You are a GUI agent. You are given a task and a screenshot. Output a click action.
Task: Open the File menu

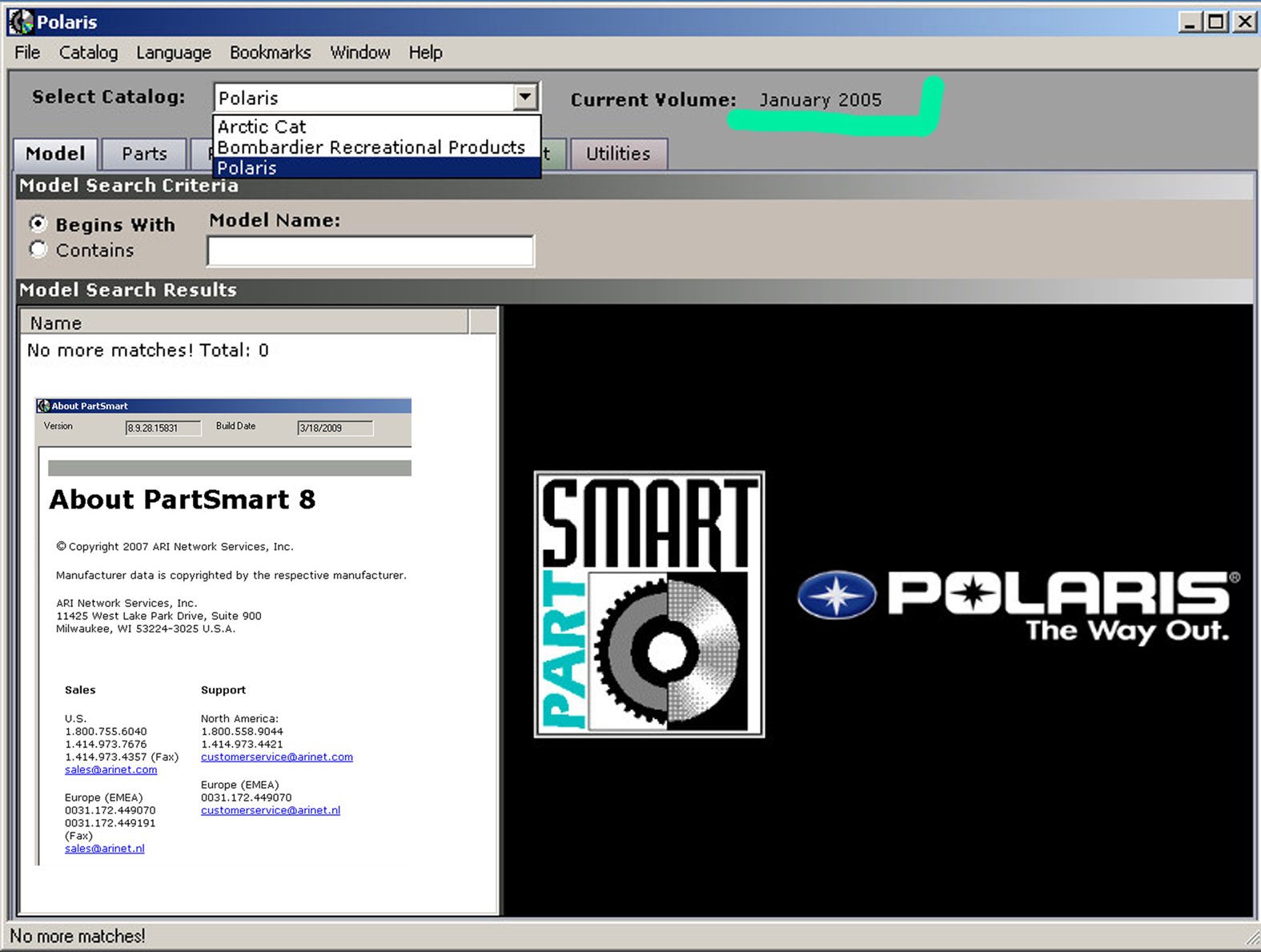coord(27,53)
